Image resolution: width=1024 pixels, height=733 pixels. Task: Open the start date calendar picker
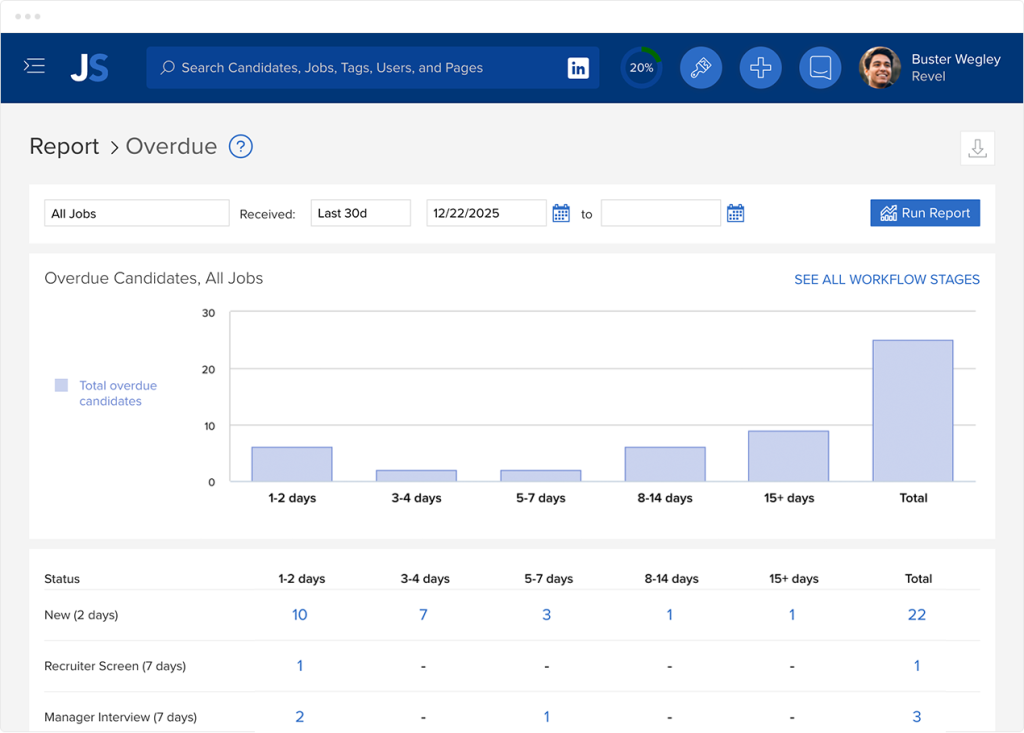click(560, 212)
